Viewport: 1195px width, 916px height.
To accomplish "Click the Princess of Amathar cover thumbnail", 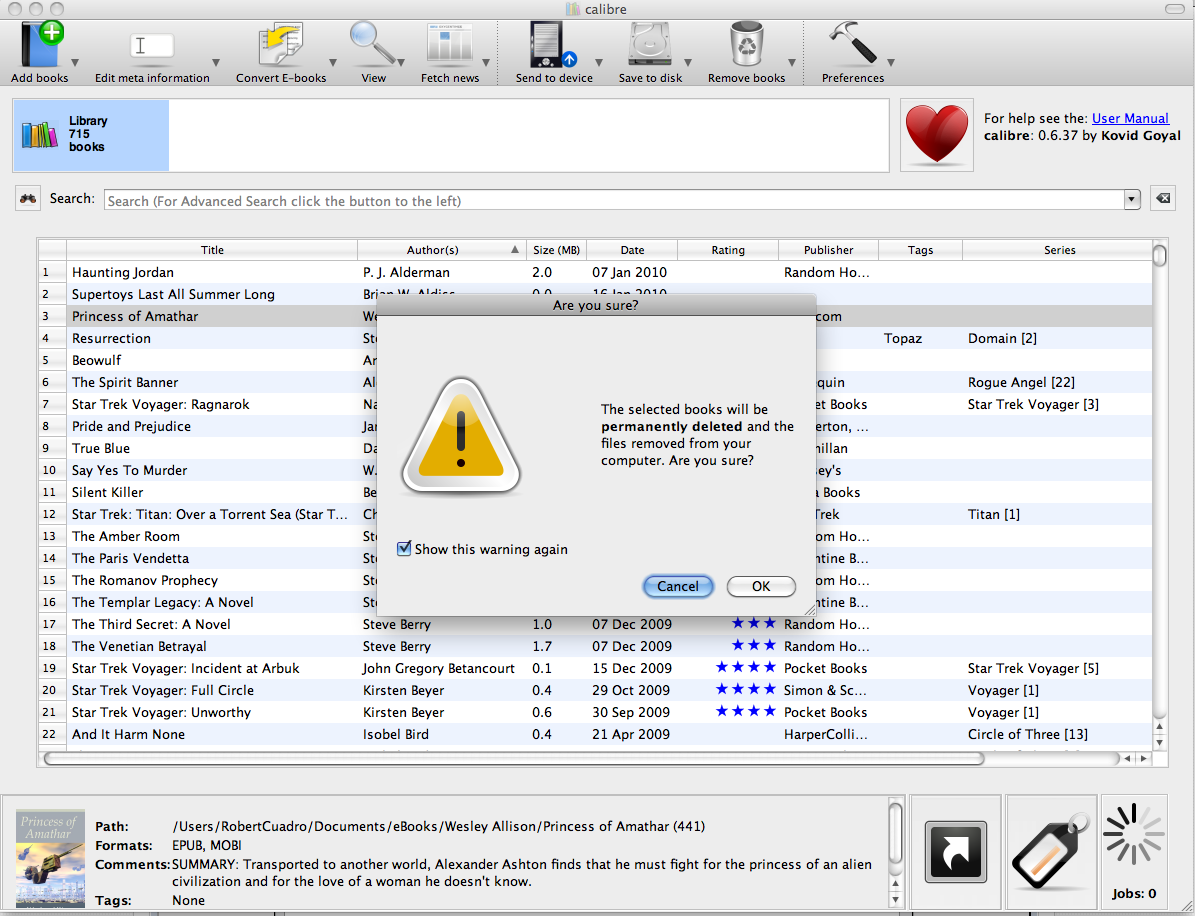I will tap(50, 857).
